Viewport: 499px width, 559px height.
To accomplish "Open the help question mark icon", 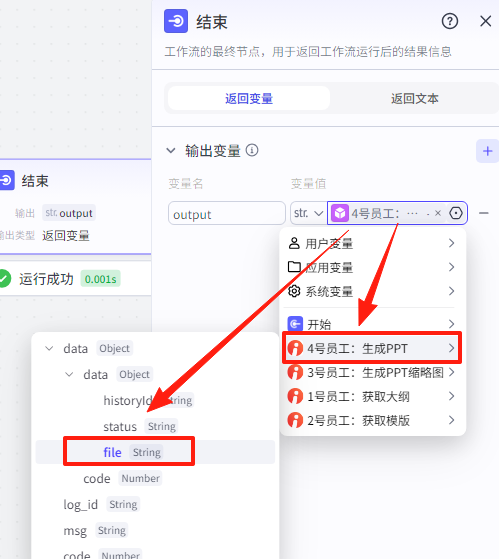I will click(449, 21).
